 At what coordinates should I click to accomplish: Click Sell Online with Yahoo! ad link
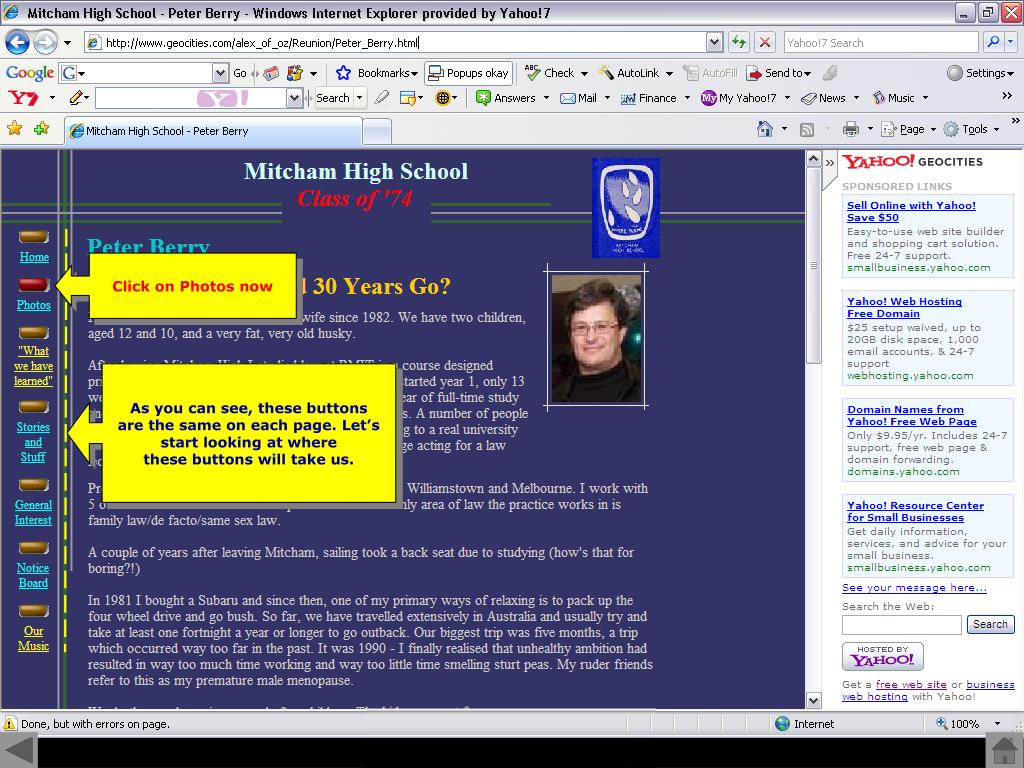pyautogui.click(x=911, y=212)
